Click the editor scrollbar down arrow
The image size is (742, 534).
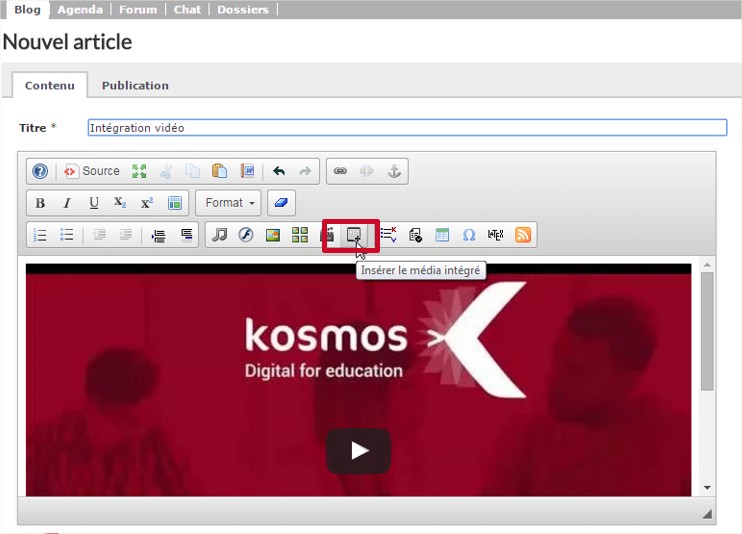click(707, 488)
